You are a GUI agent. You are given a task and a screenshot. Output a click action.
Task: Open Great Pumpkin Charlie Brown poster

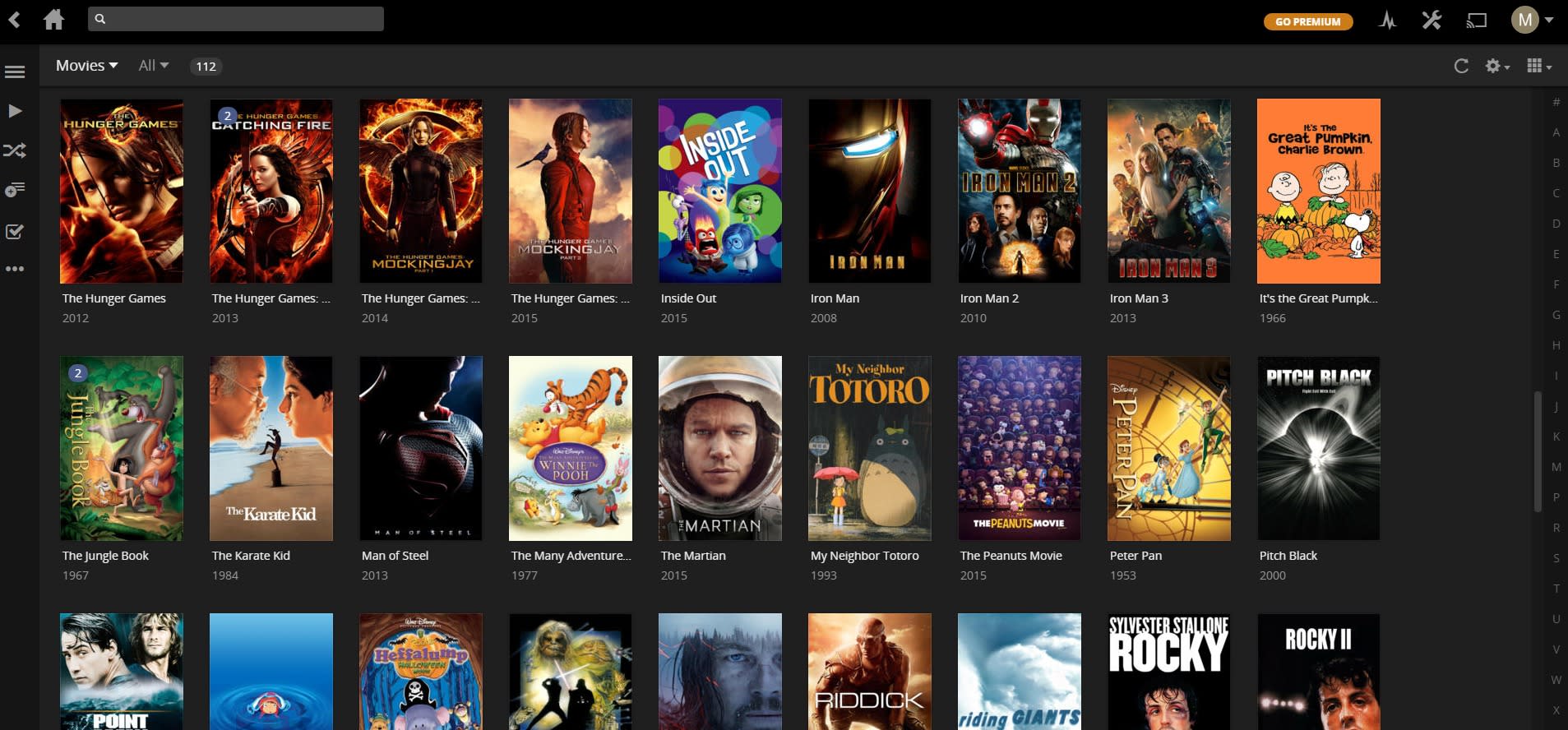1319,192
